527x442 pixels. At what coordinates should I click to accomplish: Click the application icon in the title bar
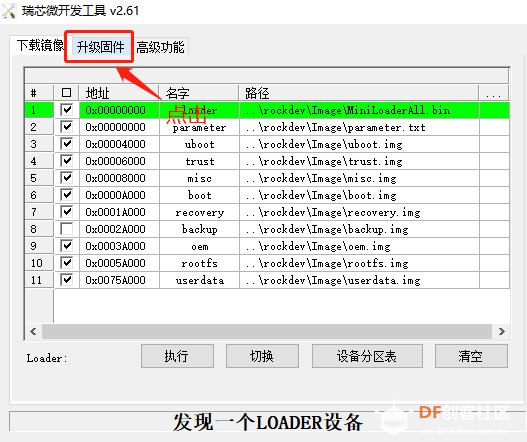[x=9, y=11]
